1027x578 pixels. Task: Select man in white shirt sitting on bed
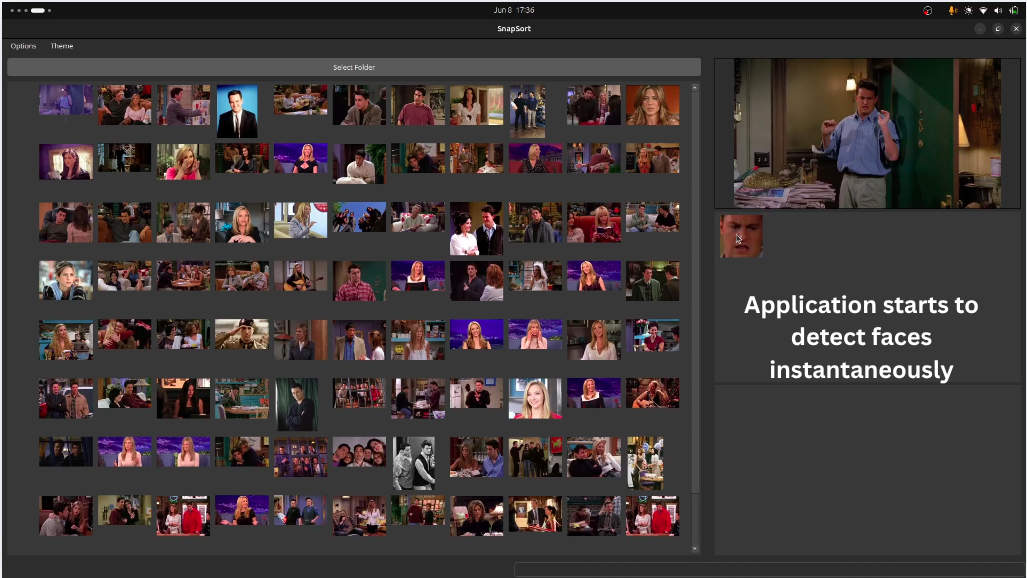click(x=359, y=163)
